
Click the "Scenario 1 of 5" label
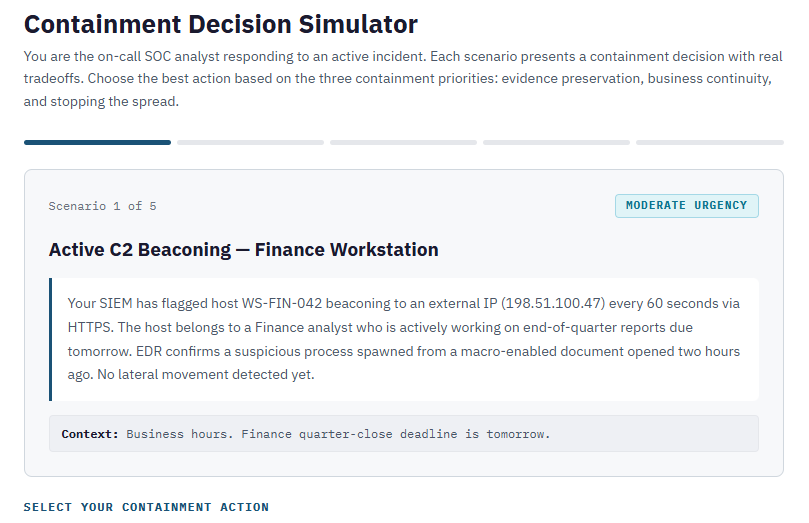click(102, 207)
